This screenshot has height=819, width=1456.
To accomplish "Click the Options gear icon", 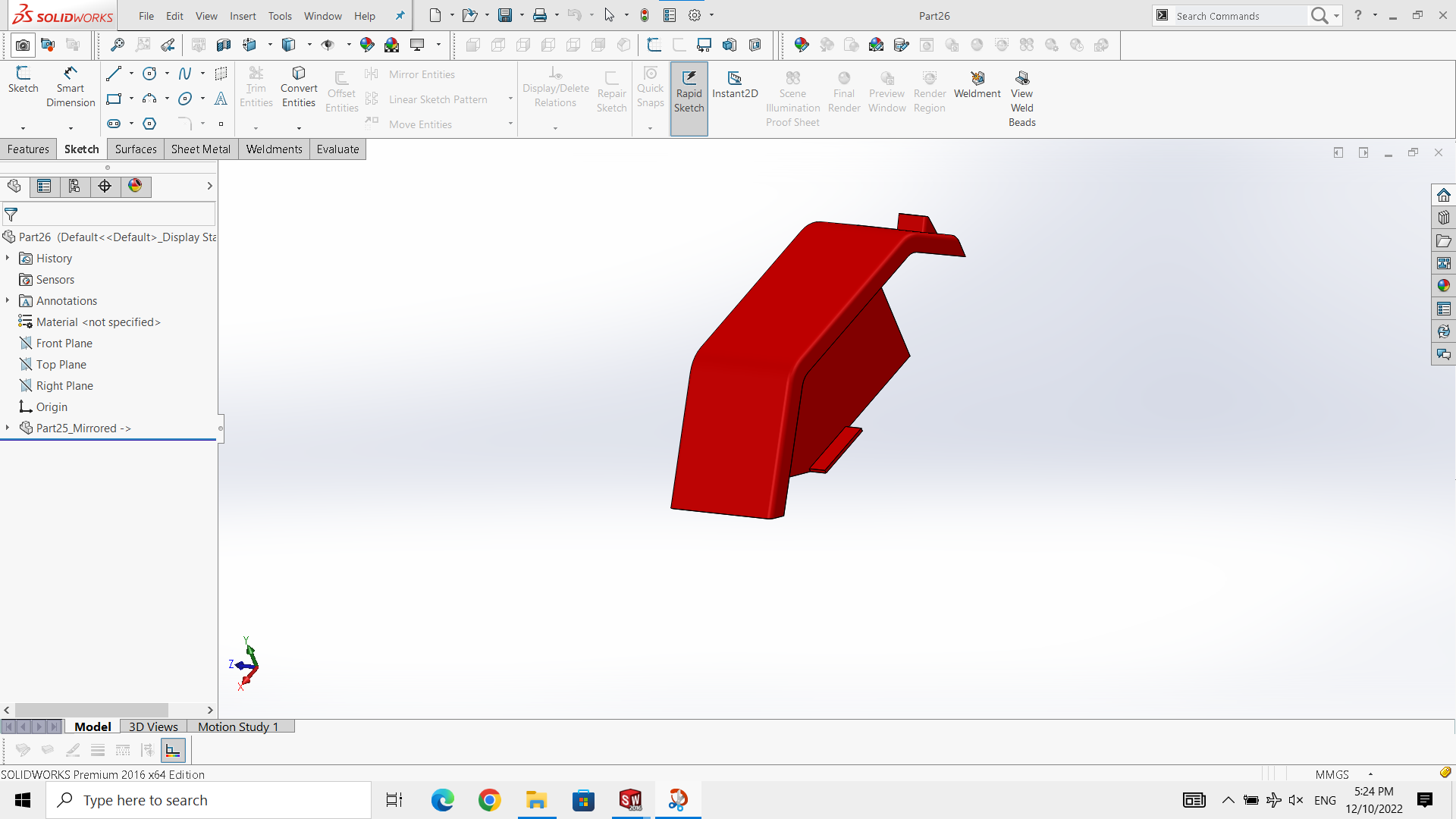I will [694, 15].
